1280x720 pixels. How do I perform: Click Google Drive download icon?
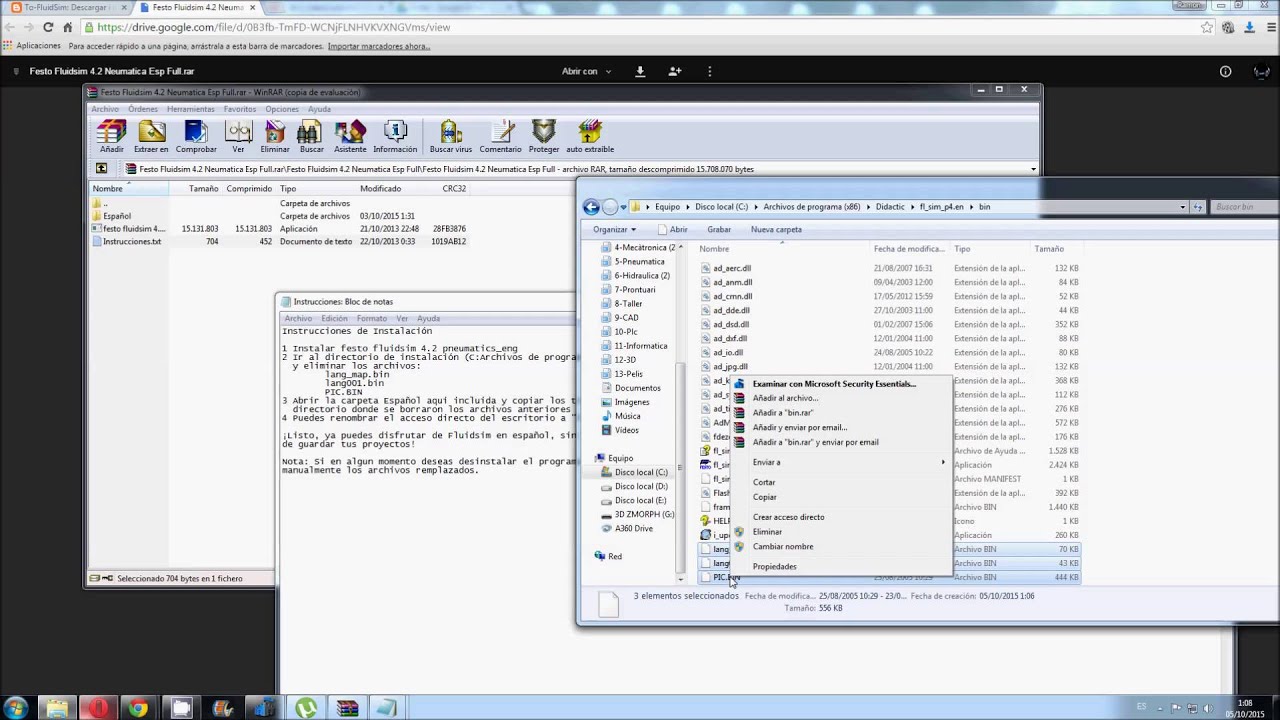(640, 71)
